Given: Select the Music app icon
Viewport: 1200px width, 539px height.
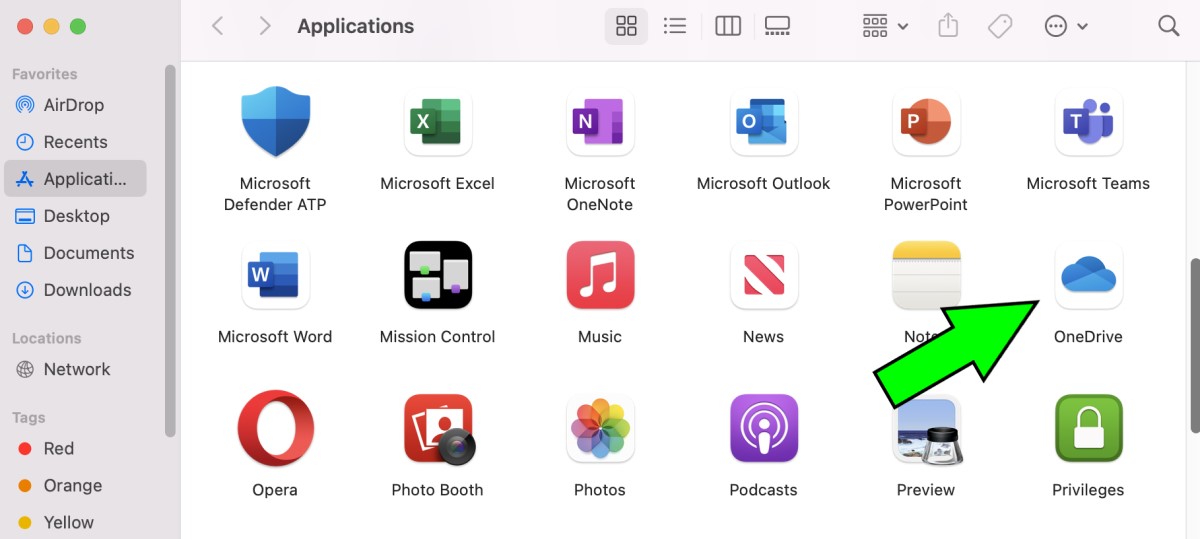Looking at the screenshot, I should pos(600,274).
